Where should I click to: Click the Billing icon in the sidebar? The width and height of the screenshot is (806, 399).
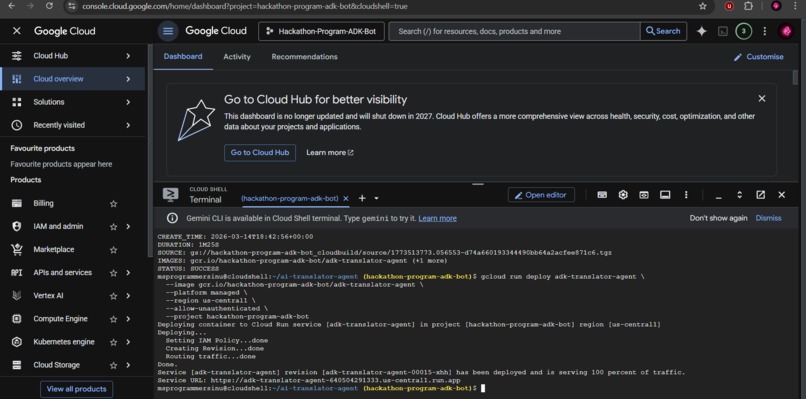tap(16, 203)
